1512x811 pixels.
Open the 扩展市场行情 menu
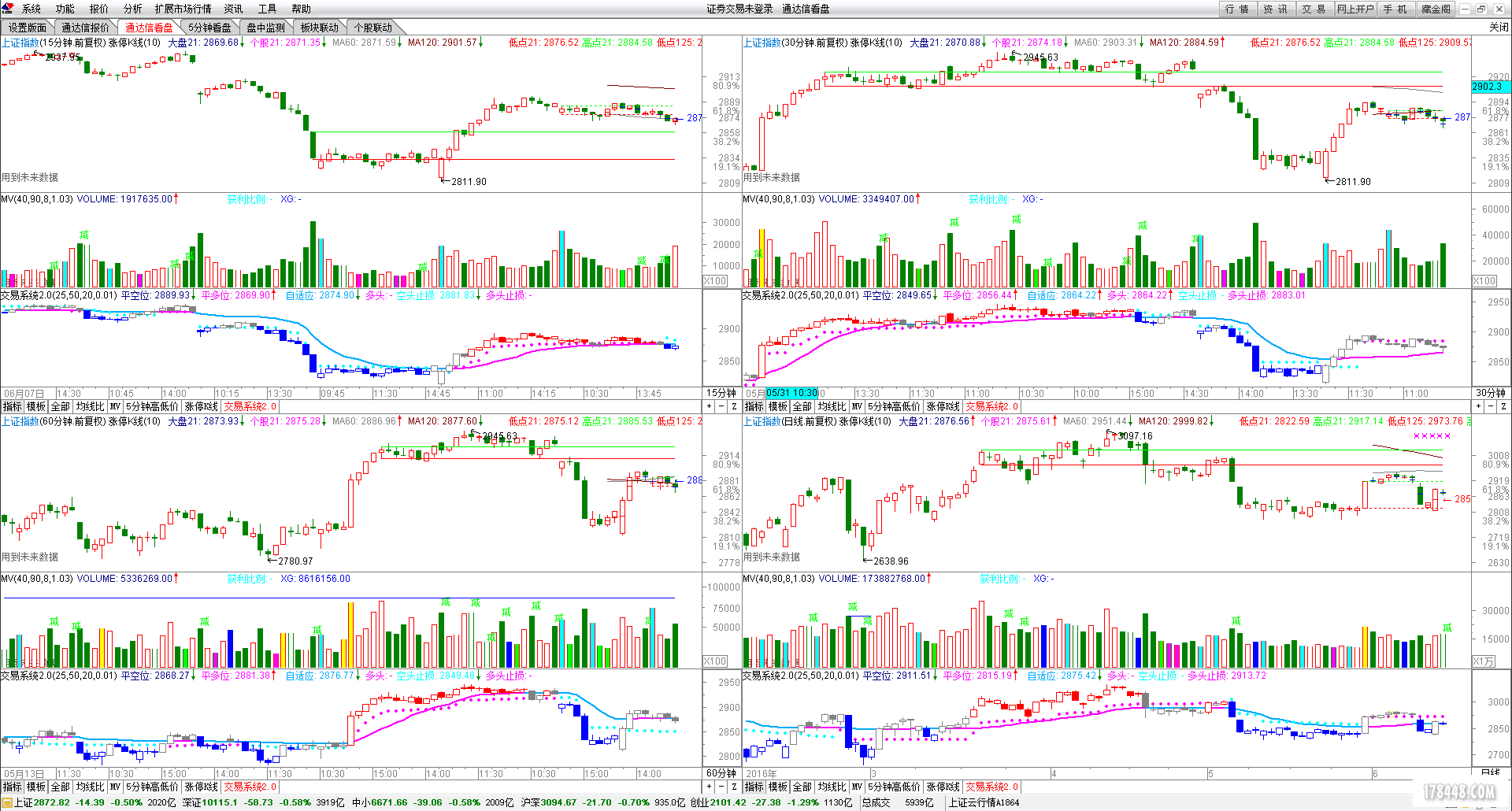pyautogui.click(x=183, y=9)
